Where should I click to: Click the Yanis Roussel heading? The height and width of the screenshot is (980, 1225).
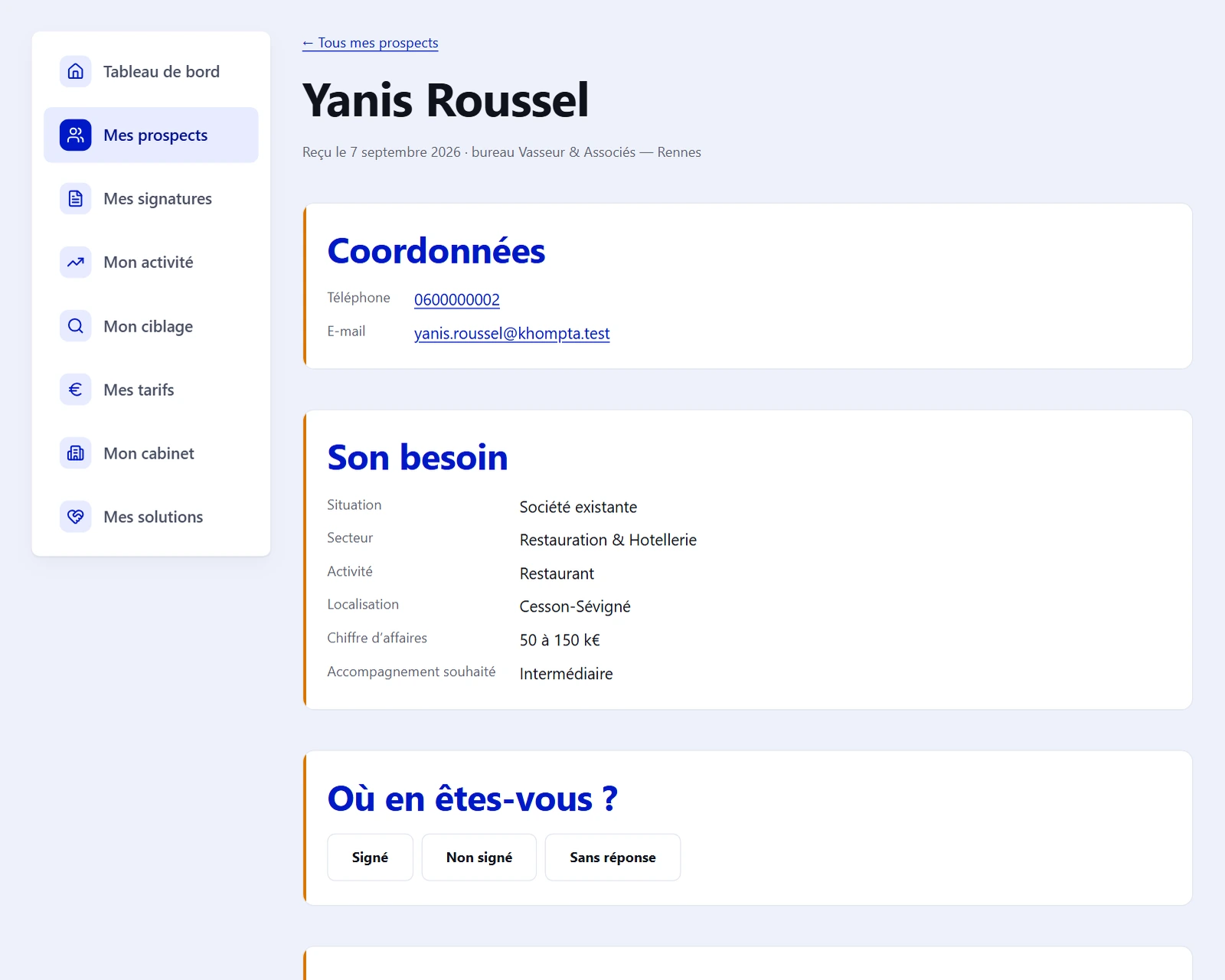pyautogui.click(x=446, y=100)
